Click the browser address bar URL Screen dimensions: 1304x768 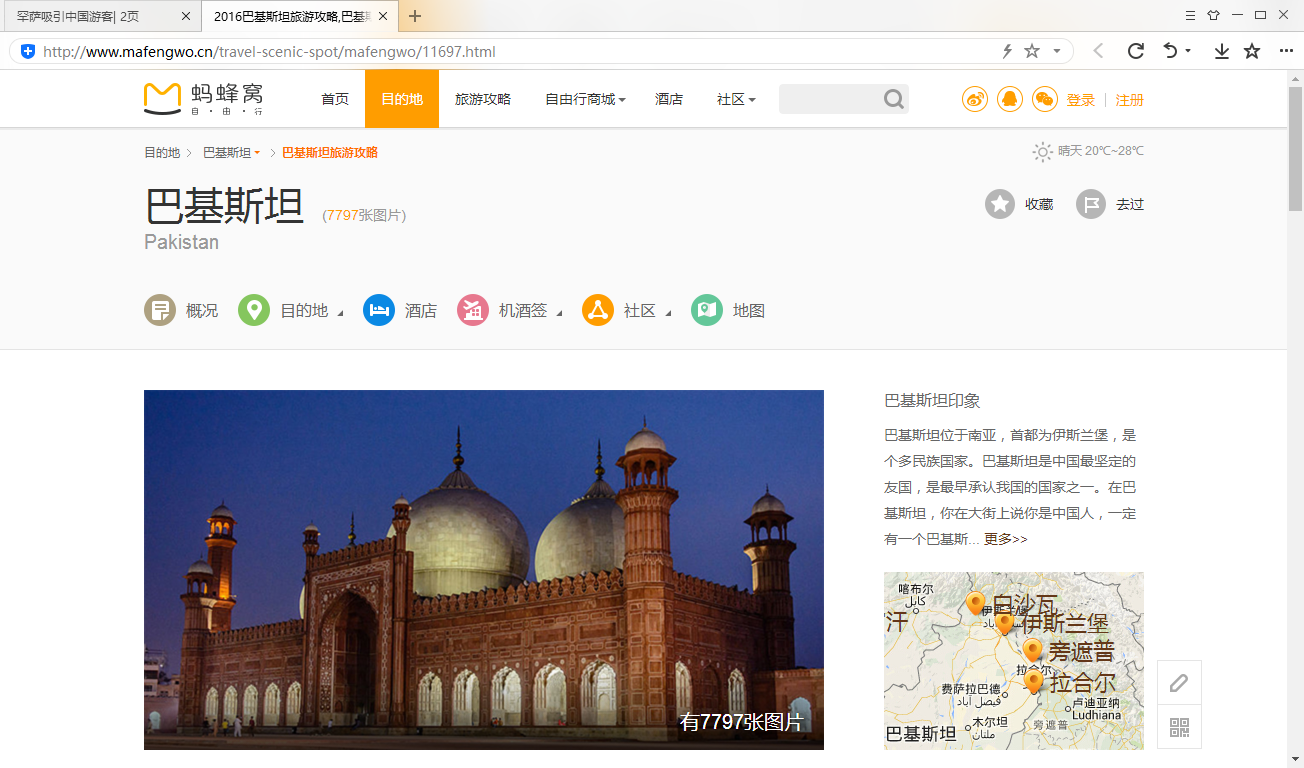(270, 51)
